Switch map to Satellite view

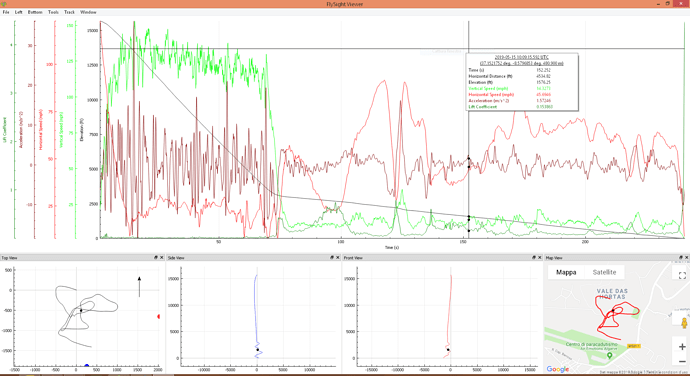click(x=604, y=272)
